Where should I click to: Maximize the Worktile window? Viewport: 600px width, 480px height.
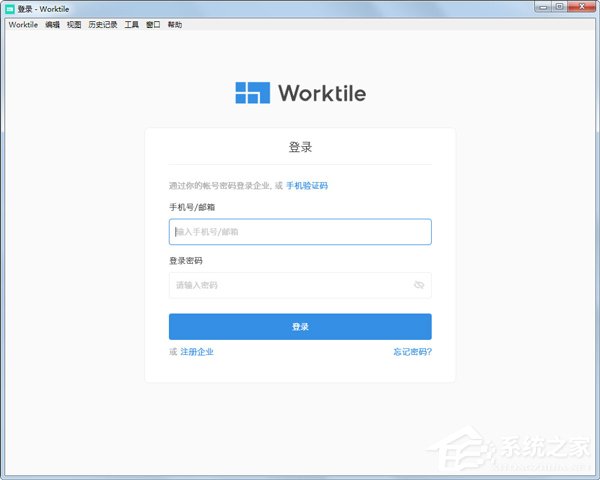[x=559, y=7]
